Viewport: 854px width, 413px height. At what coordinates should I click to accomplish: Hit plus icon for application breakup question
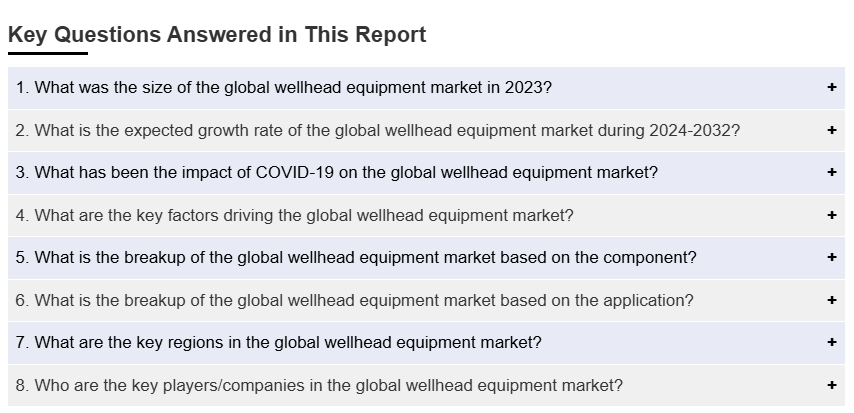tap(831, 300)
